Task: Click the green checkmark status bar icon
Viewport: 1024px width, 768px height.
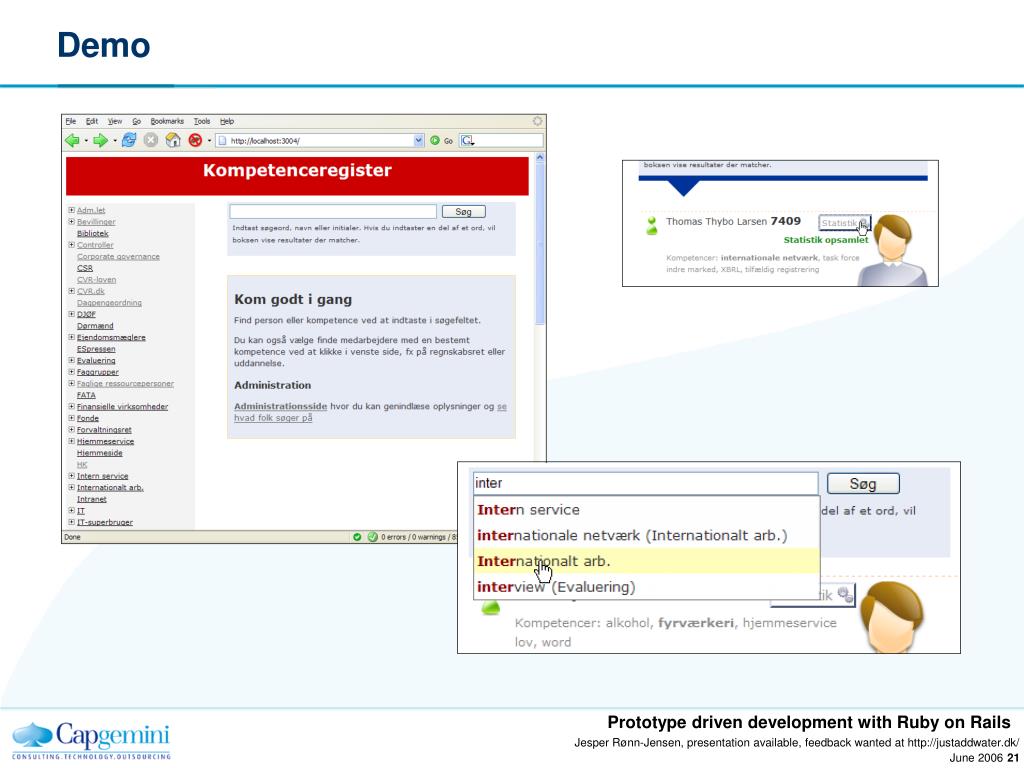Action: [x=357, y=537]
